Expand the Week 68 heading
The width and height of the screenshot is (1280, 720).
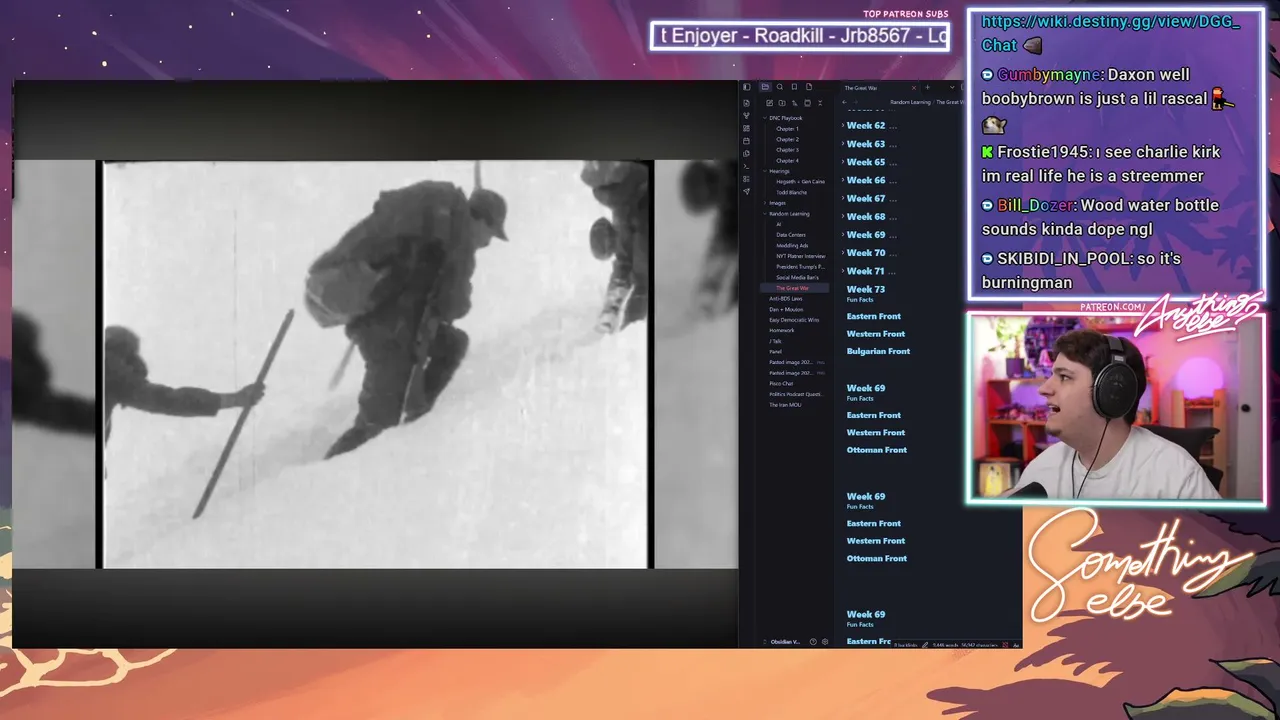pos(843,216)
